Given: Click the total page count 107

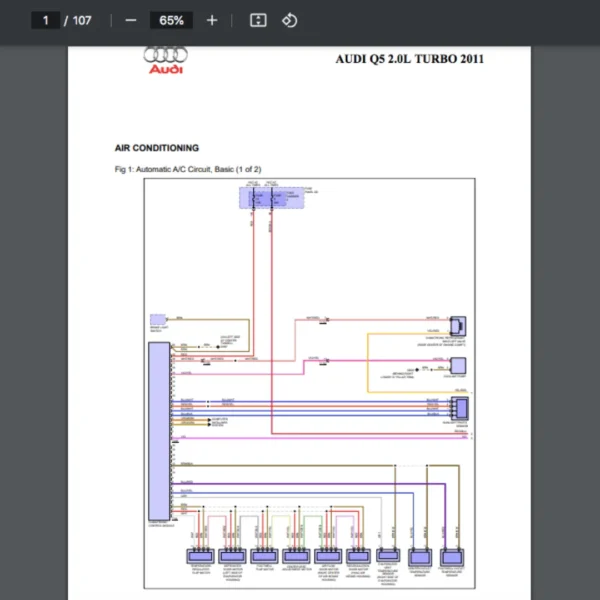Looking at the screenshot, I should (81, 20).
